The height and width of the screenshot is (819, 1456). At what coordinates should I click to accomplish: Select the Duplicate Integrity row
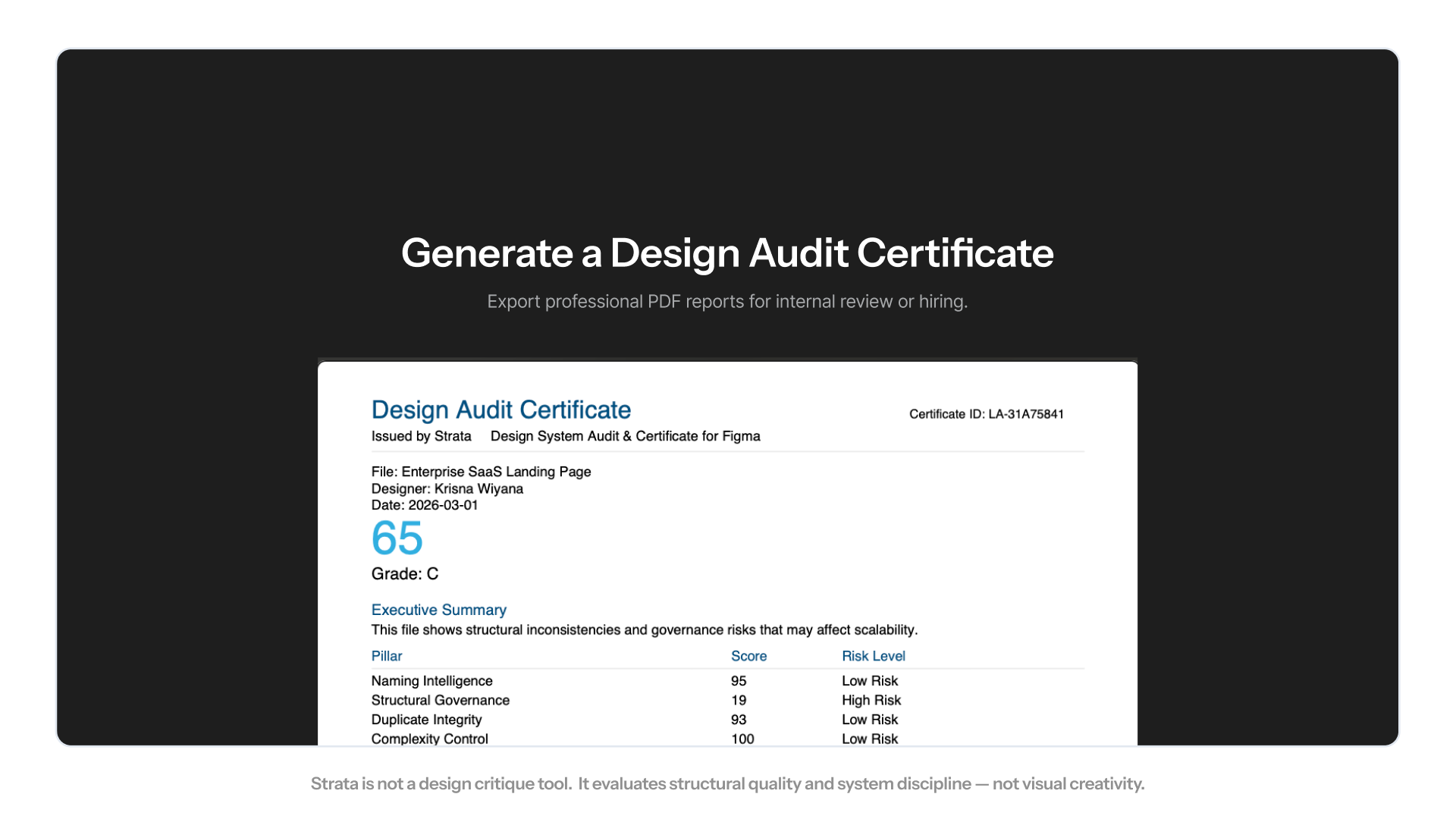(425, 719)
